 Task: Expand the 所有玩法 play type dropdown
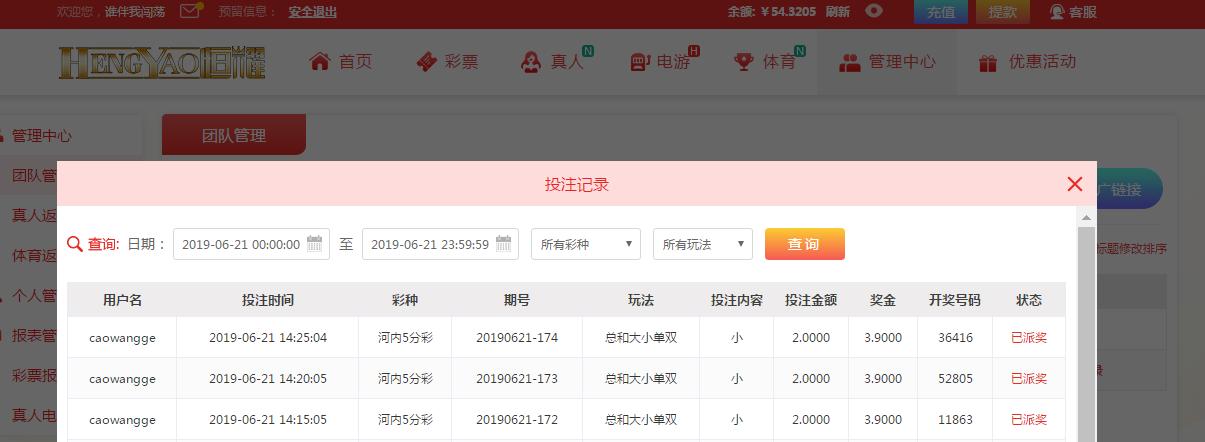tap(702, 244)
